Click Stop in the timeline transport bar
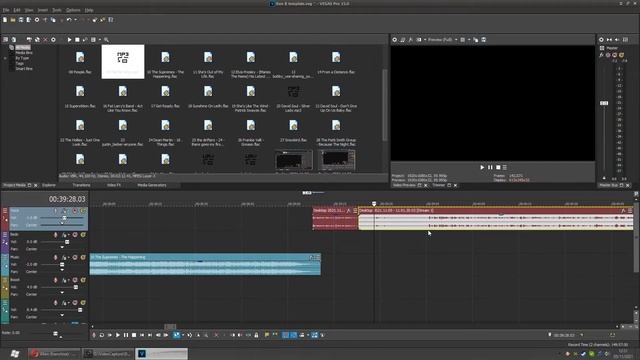 [134, 335]
